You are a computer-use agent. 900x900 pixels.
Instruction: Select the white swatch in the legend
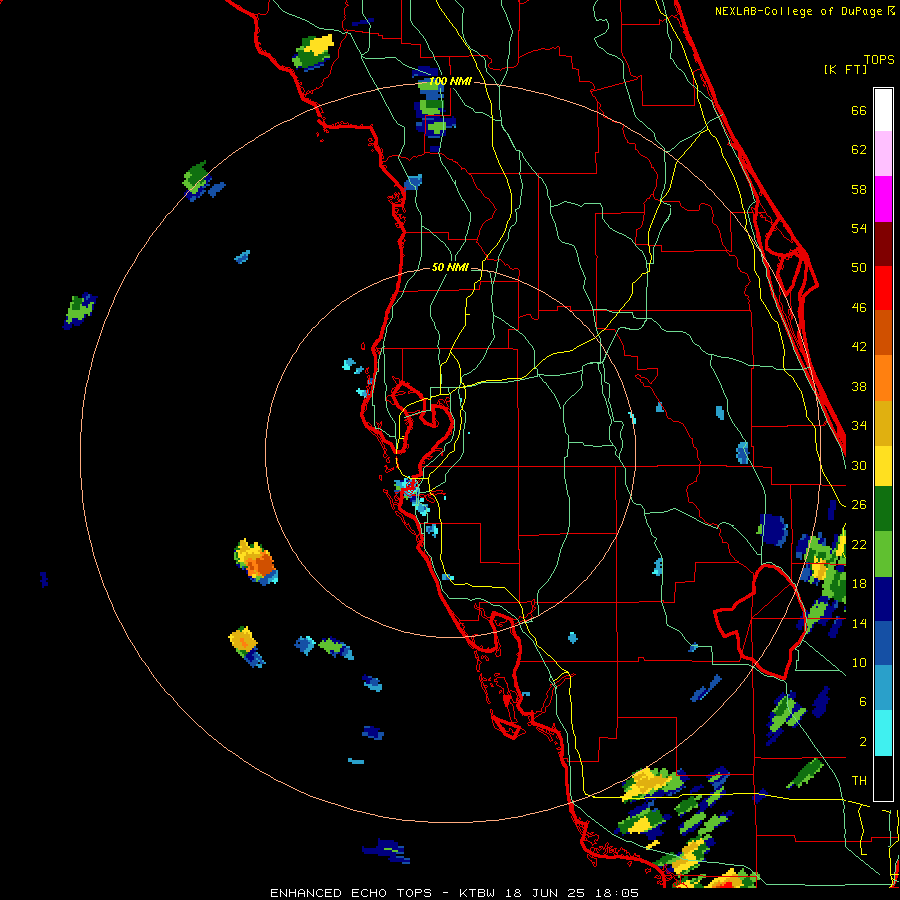coord(883,110)
